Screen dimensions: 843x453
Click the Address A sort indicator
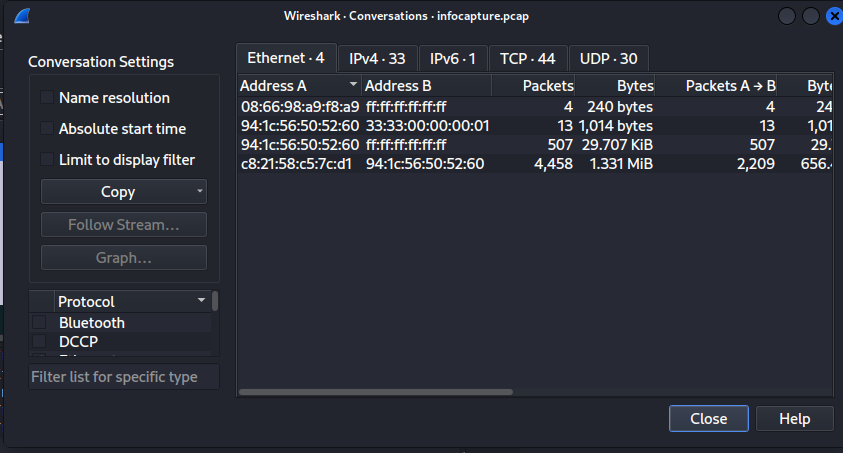coord(353,84)
